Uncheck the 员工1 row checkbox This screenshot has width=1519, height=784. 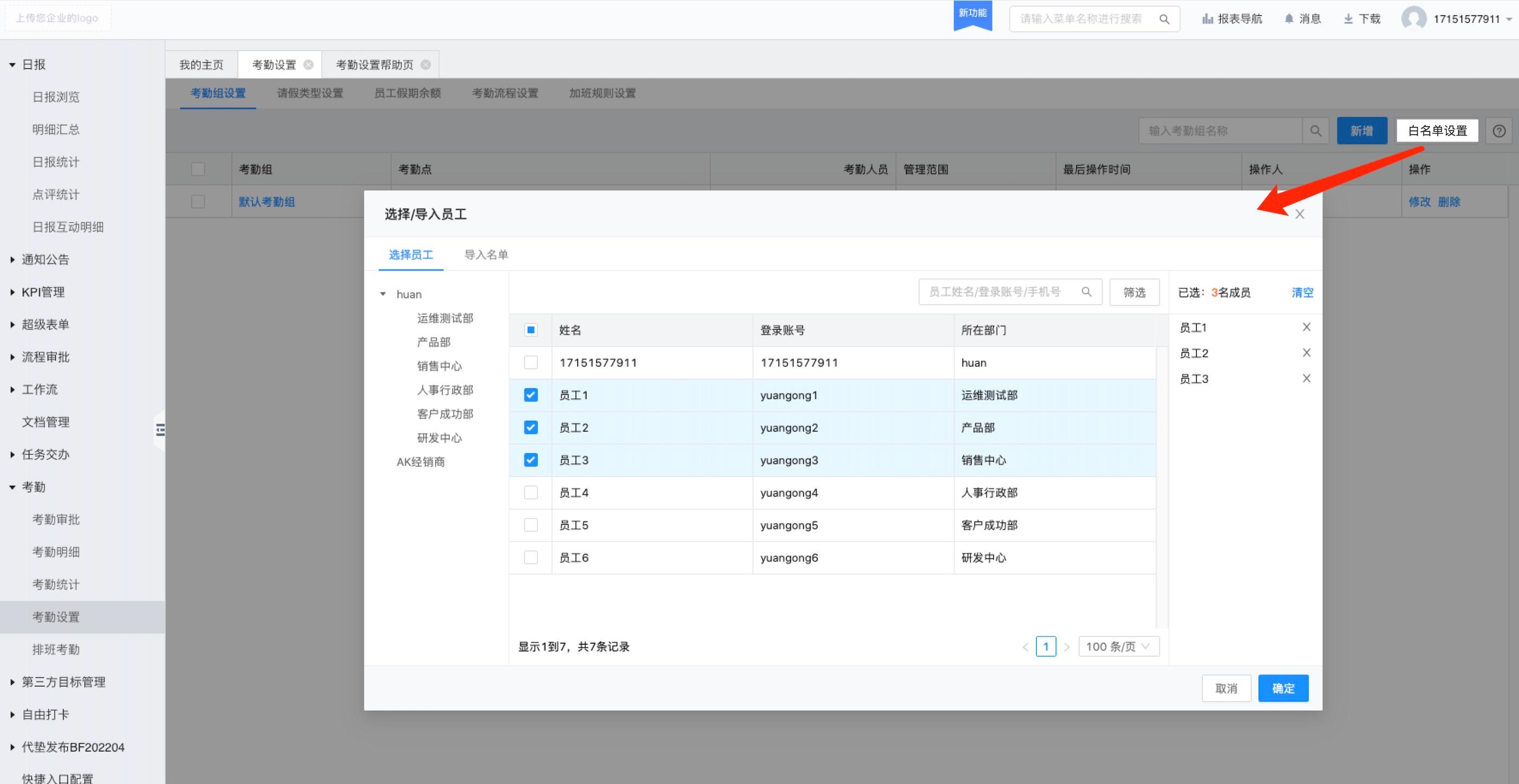tap(531, 395)
